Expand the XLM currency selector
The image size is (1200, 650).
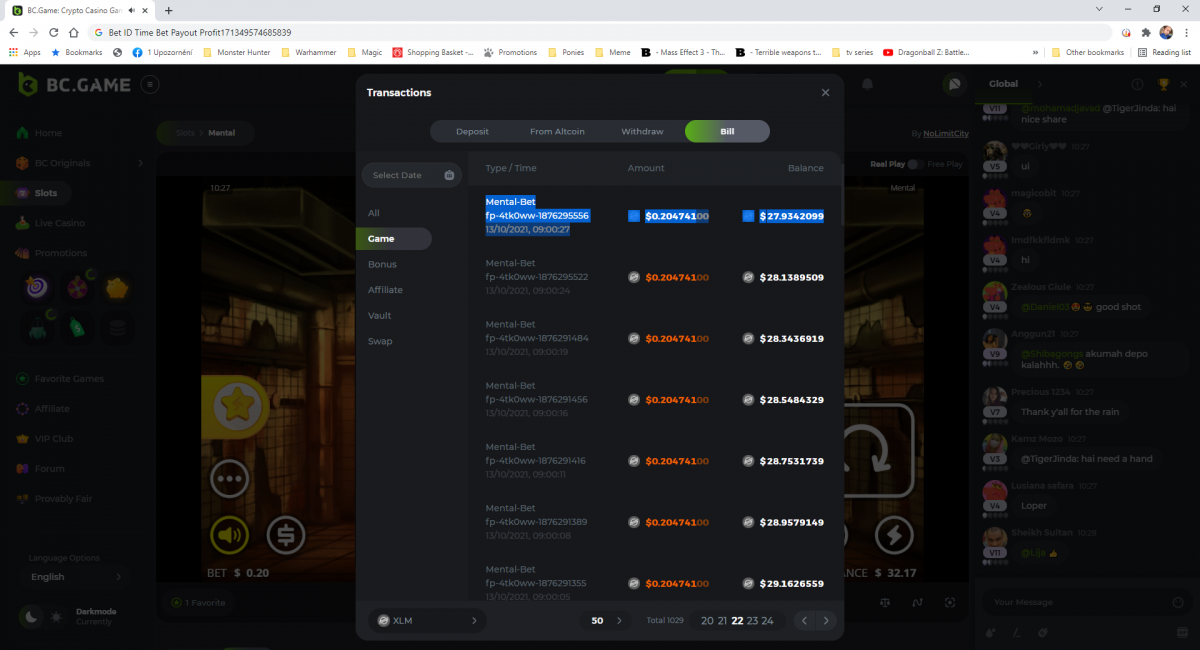[x=427, y=620]
